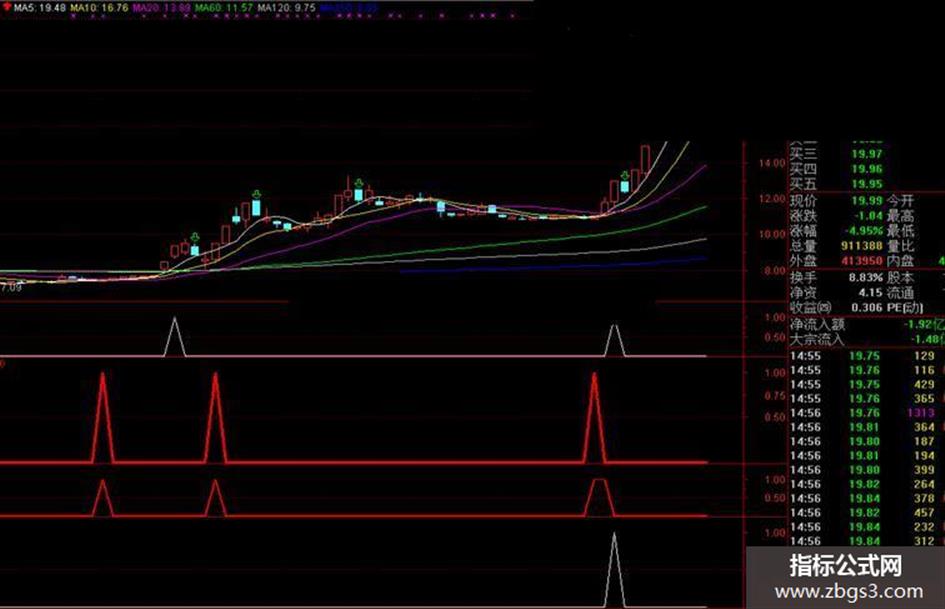The width and height of the screenshot is (945, 609).
Task: Click the red diamond icon before MA5
Action: (x=7, y=7)
